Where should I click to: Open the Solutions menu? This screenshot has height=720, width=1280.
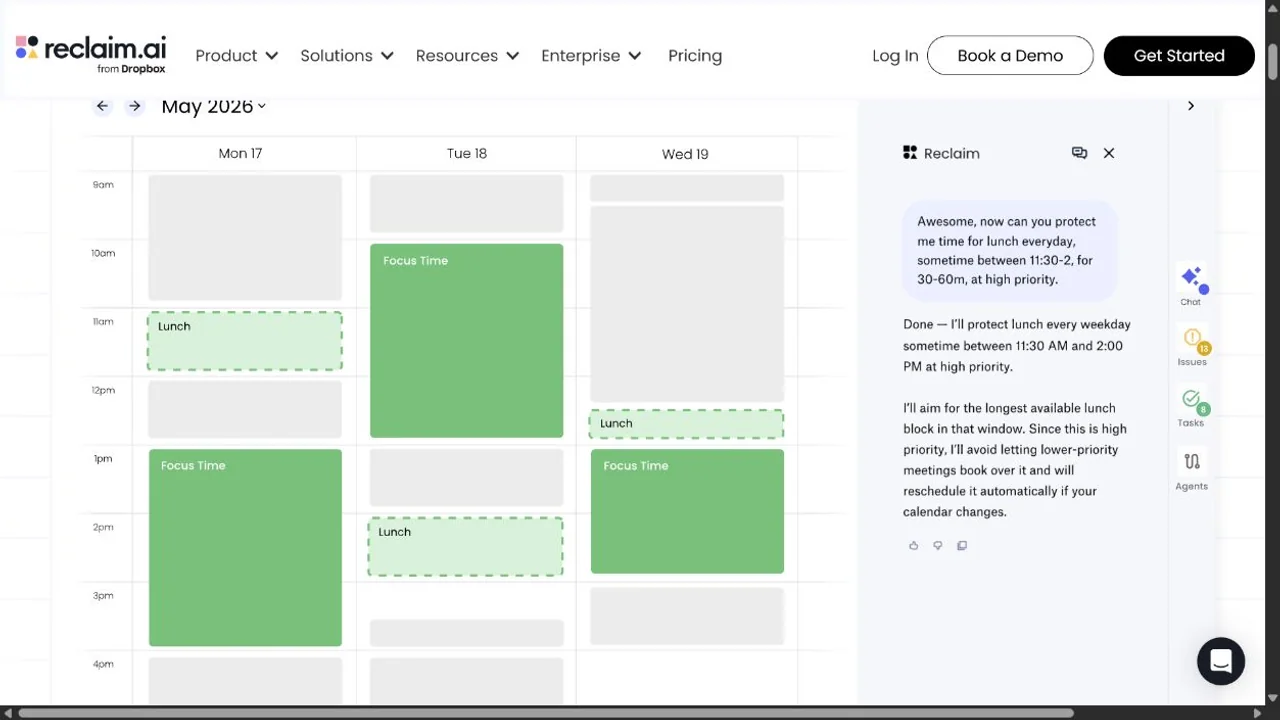[x=347, y=56]
